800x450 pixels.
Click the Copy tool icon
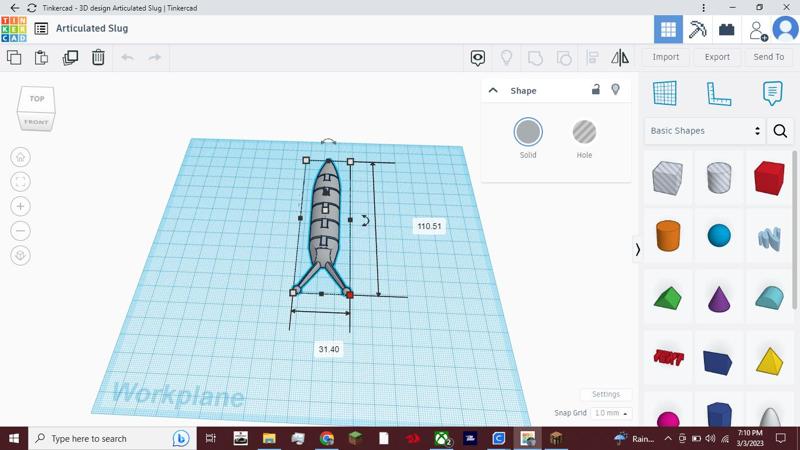point(14,57)
